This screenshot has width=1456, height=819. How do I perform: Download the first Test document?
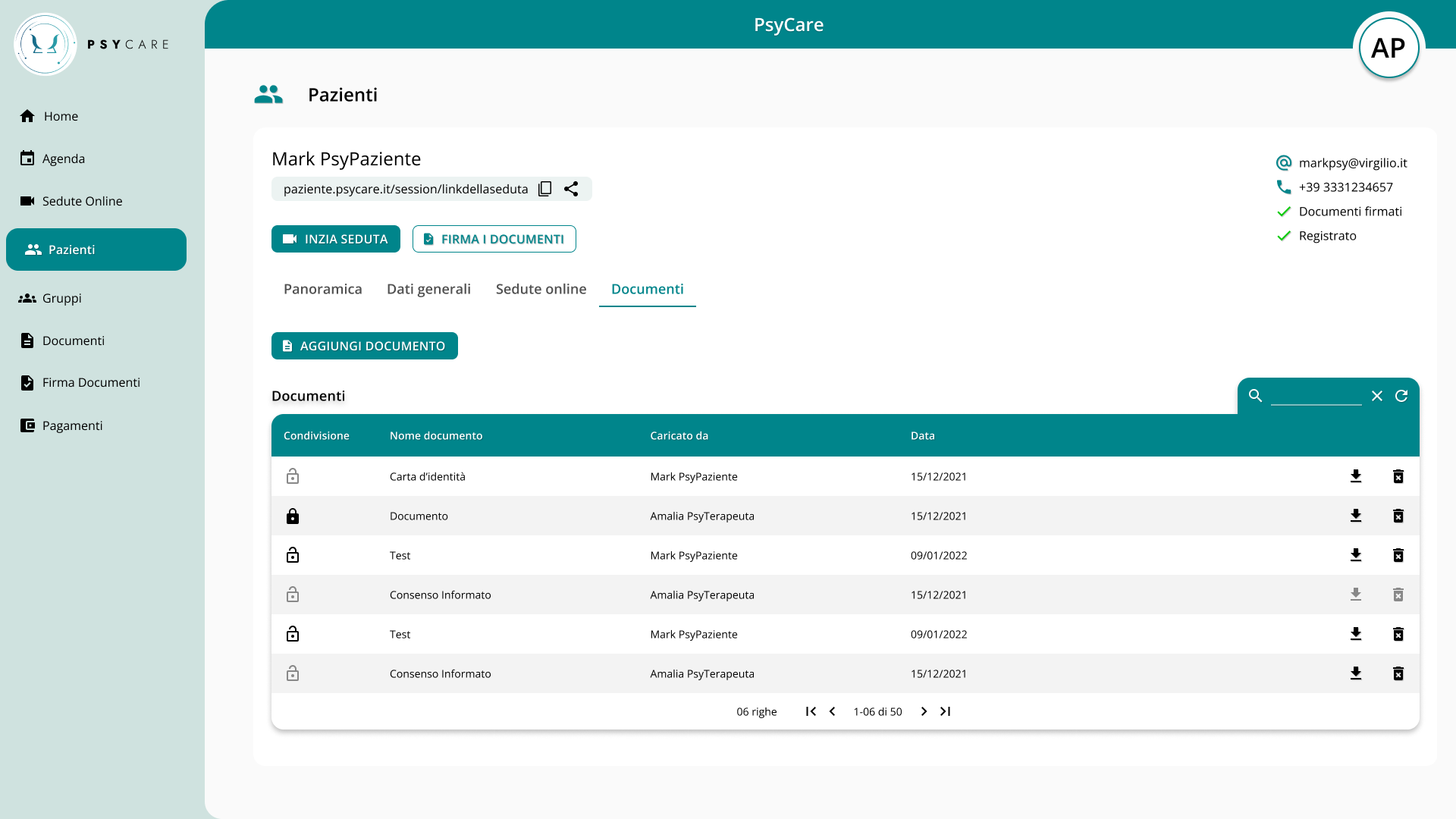1356,555
